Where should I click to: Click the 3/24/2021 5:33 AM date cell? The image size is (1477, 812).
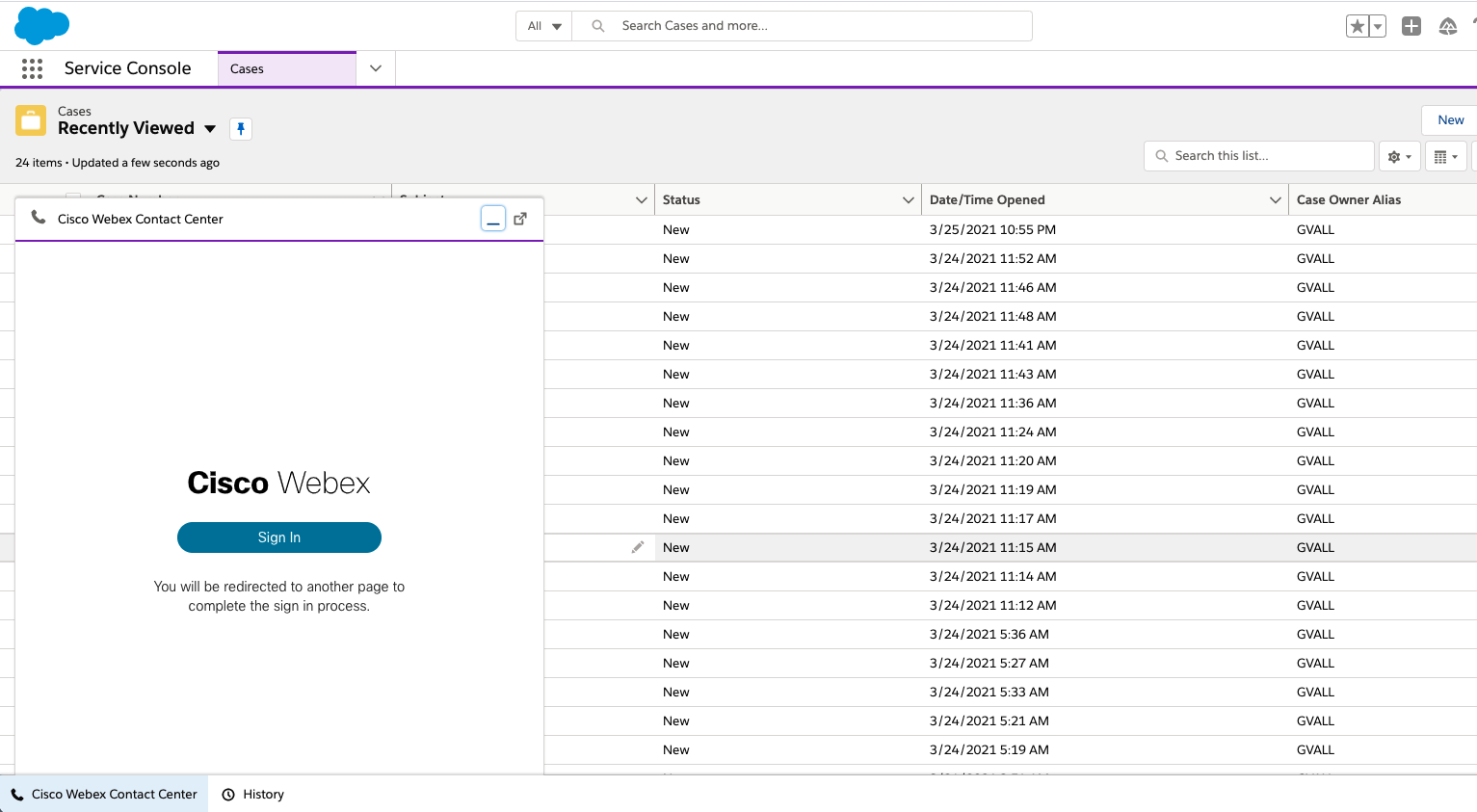pos(989,693)
